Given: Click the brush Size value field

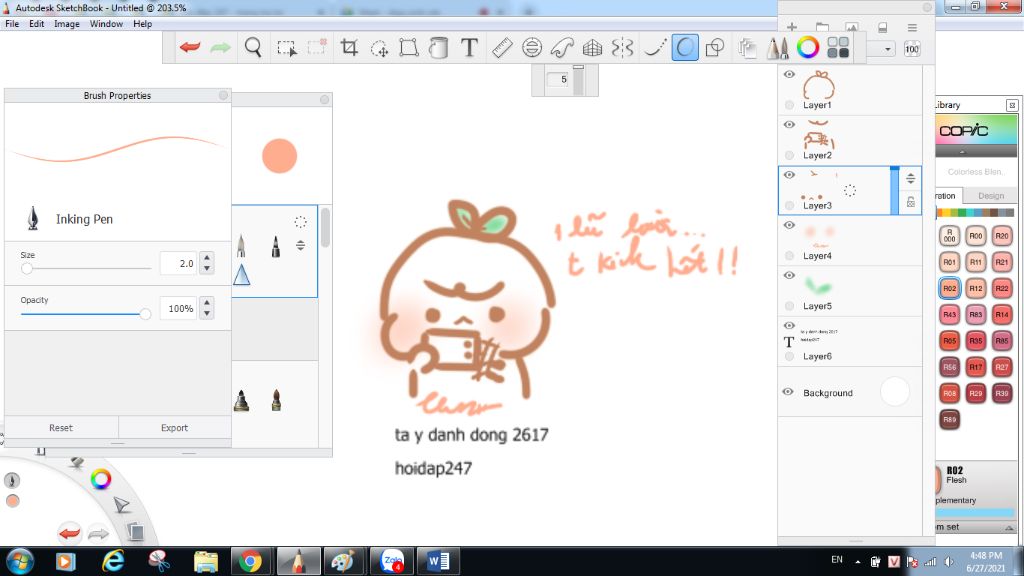Looking at the screenshot, I should point(178,263).
